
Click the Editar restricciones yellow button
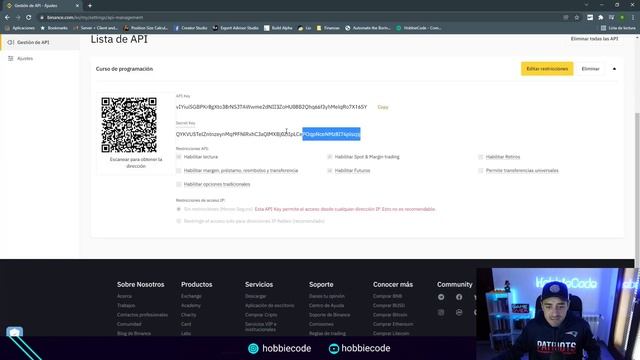[x=547, y=69]
